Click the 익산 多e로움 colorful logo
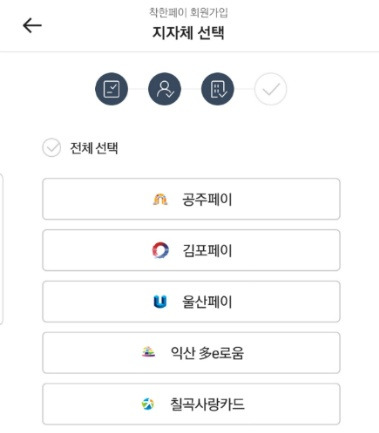The image size is (379, 433). [148, 352]
